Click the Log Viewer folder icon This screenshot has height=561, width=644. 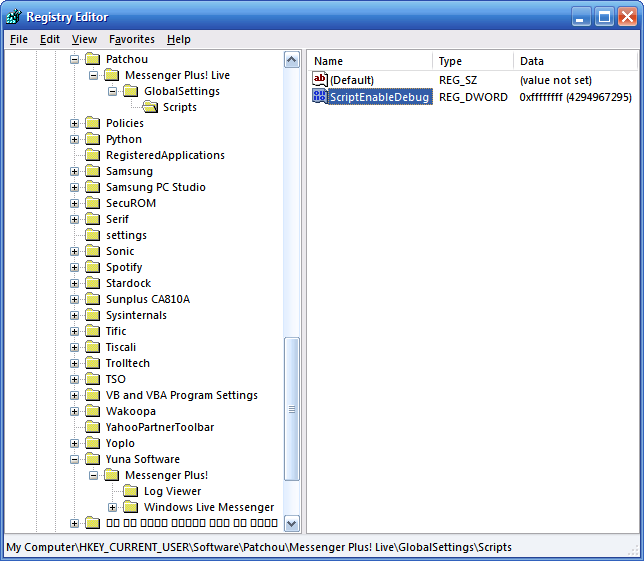pyautogui.click(x=131, y=491)
